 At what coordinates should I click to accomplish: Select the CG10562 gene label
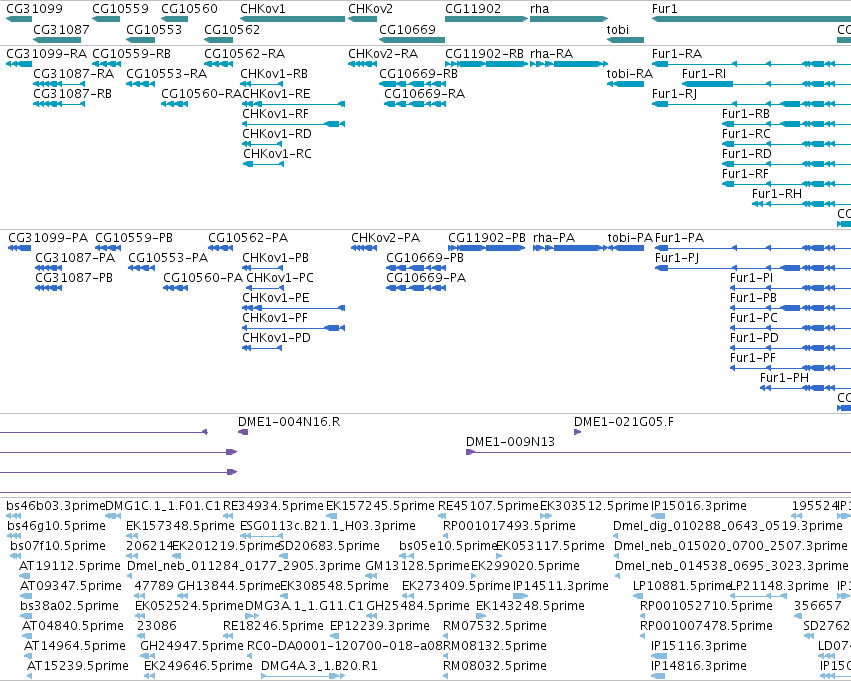click(232, 29)
